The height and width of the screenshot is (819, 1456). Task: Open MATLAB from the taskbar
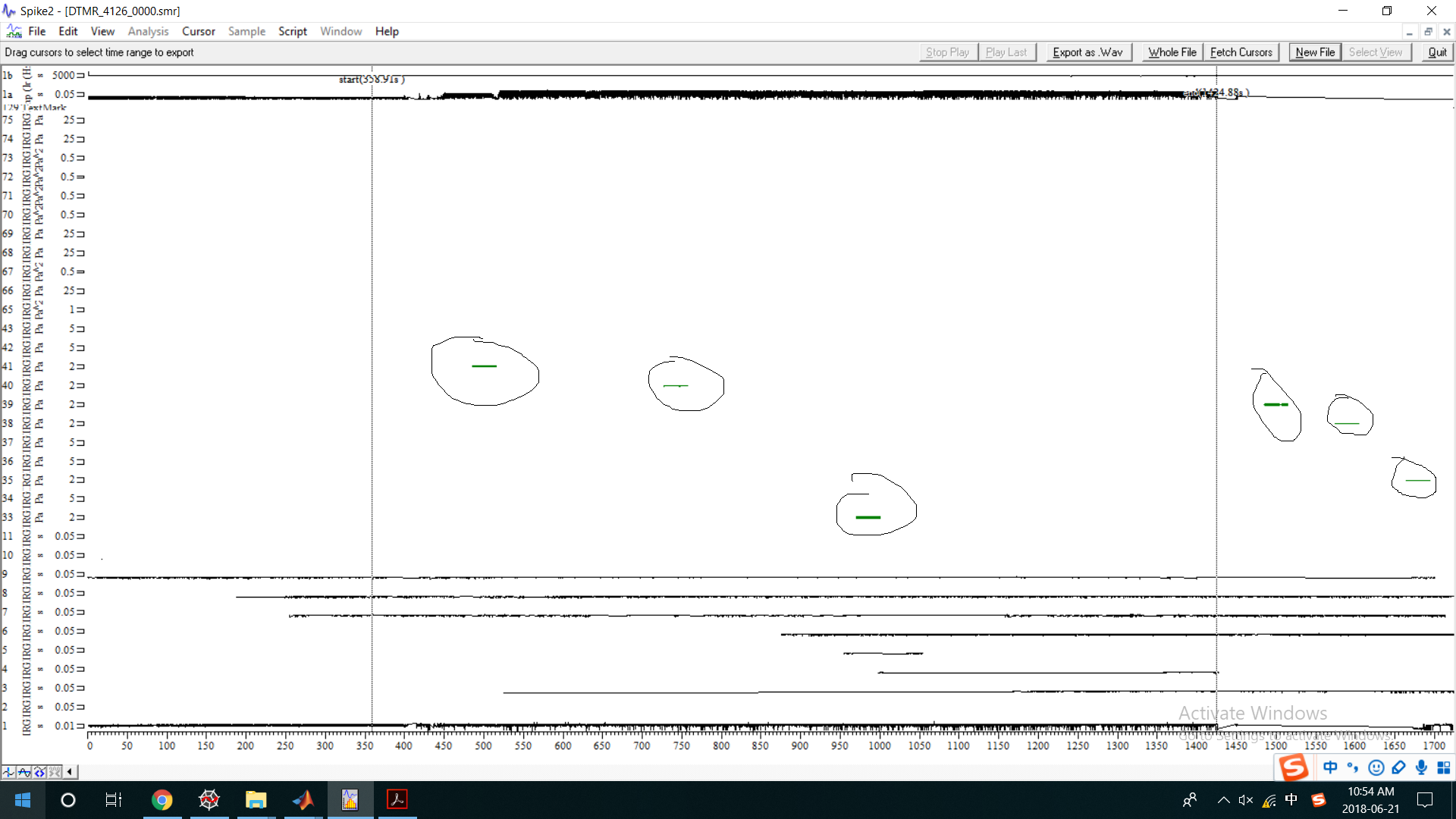303,799
